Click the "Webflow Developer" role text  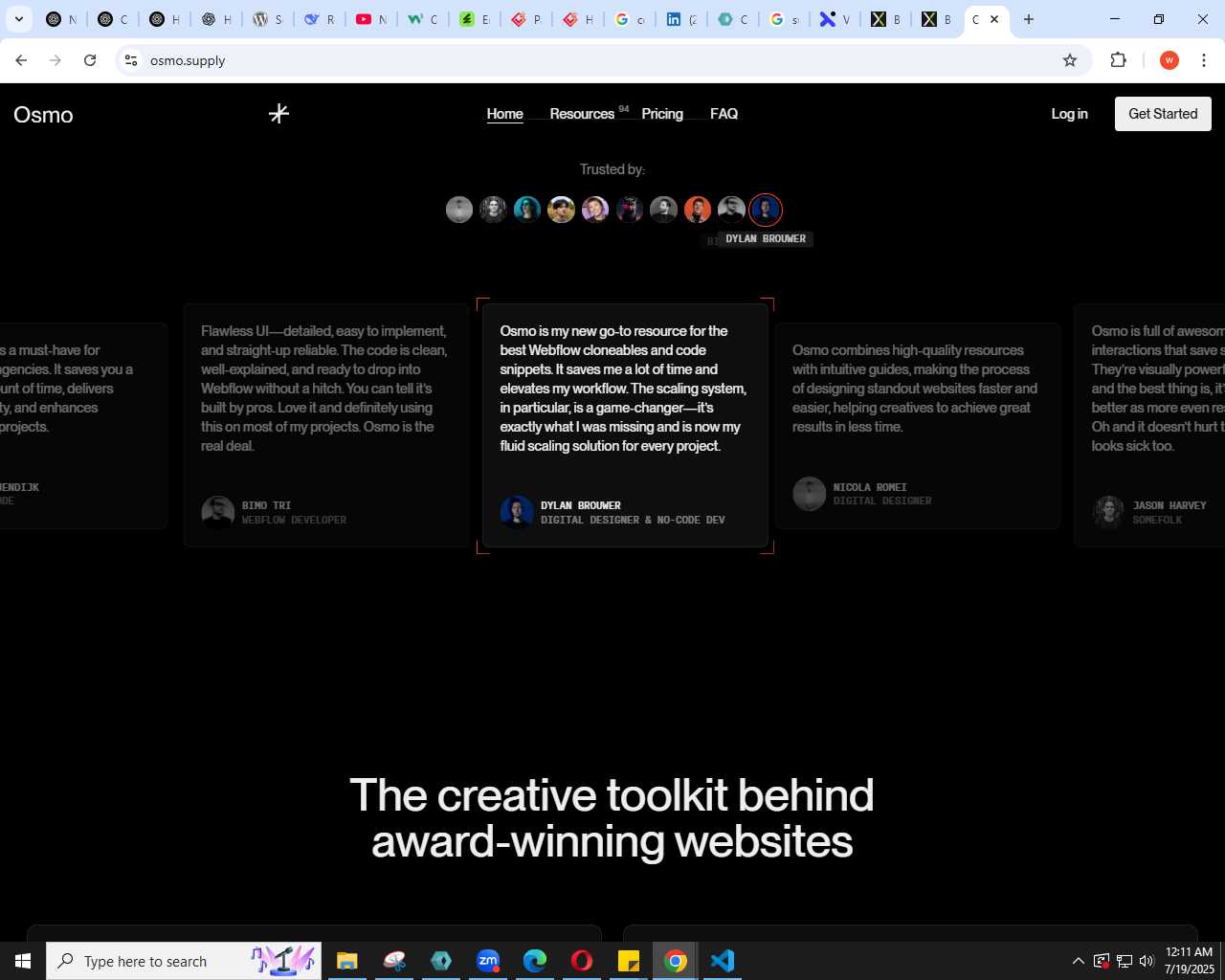294,520
